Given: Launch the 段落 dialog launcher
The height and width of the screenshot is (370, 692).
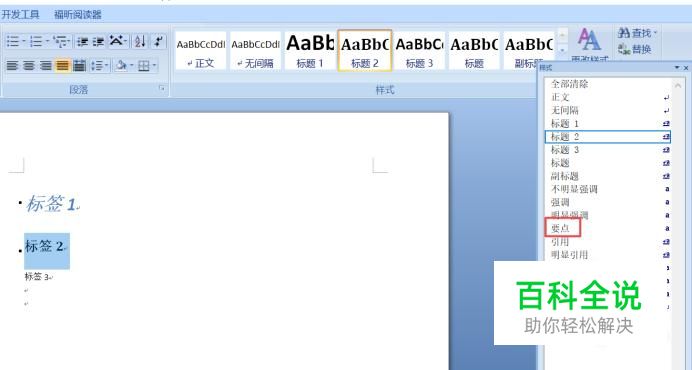Looking at the screenshot, I should pyautogui.click(x=162, y=89).
